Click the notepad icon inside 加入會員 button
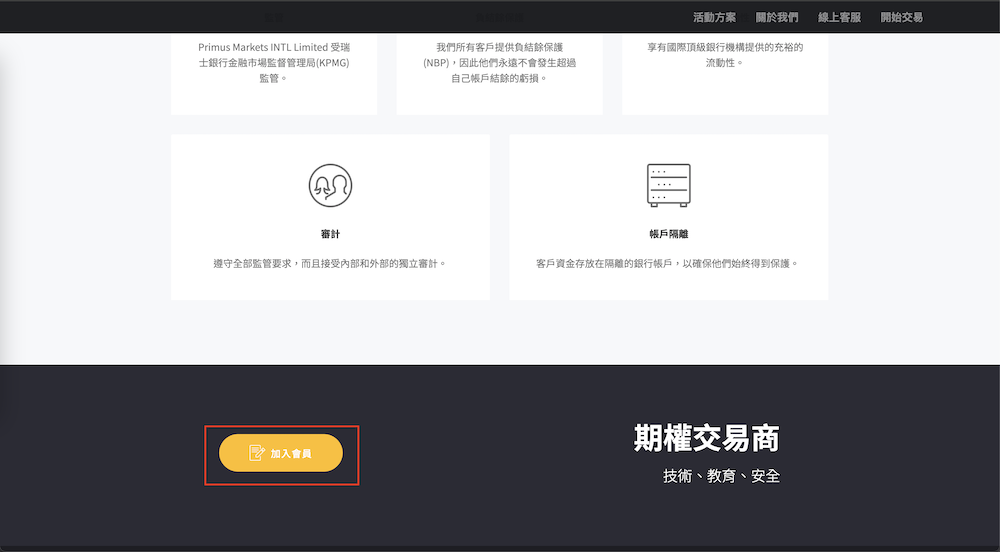Viewport: 1000px width, 552px height. pos(257,453)
